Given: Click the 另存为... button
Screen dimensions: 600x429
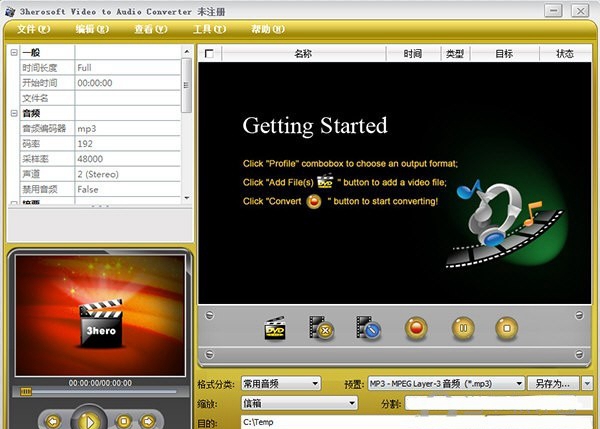Looking at the screenshot, I should (553, 383).
